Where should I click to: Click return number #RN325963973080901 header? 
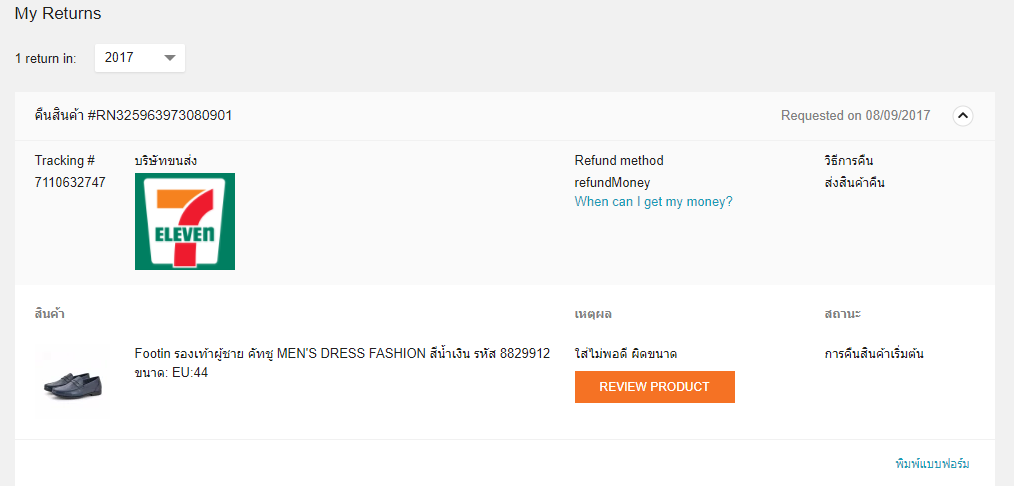pos(134,115)
